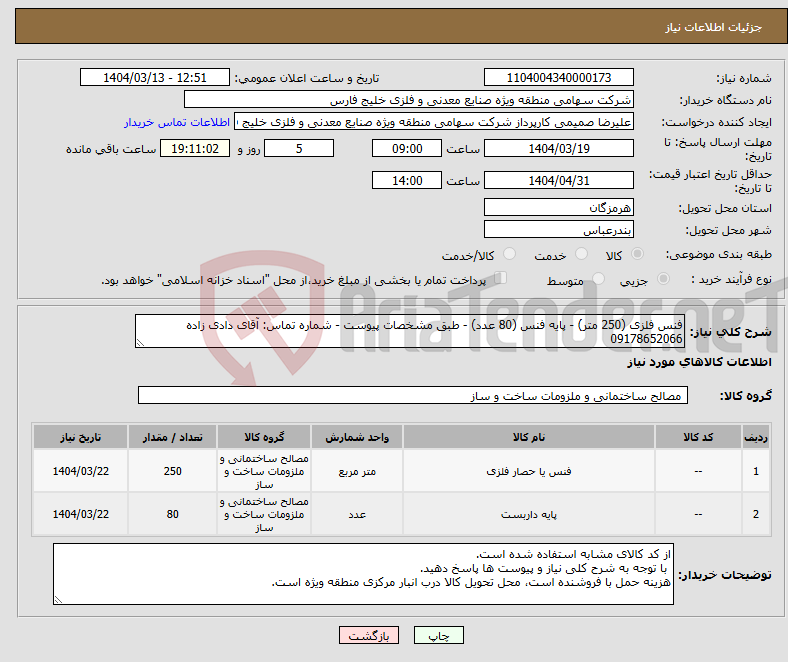Click the request creator name field

pos(434,122)
